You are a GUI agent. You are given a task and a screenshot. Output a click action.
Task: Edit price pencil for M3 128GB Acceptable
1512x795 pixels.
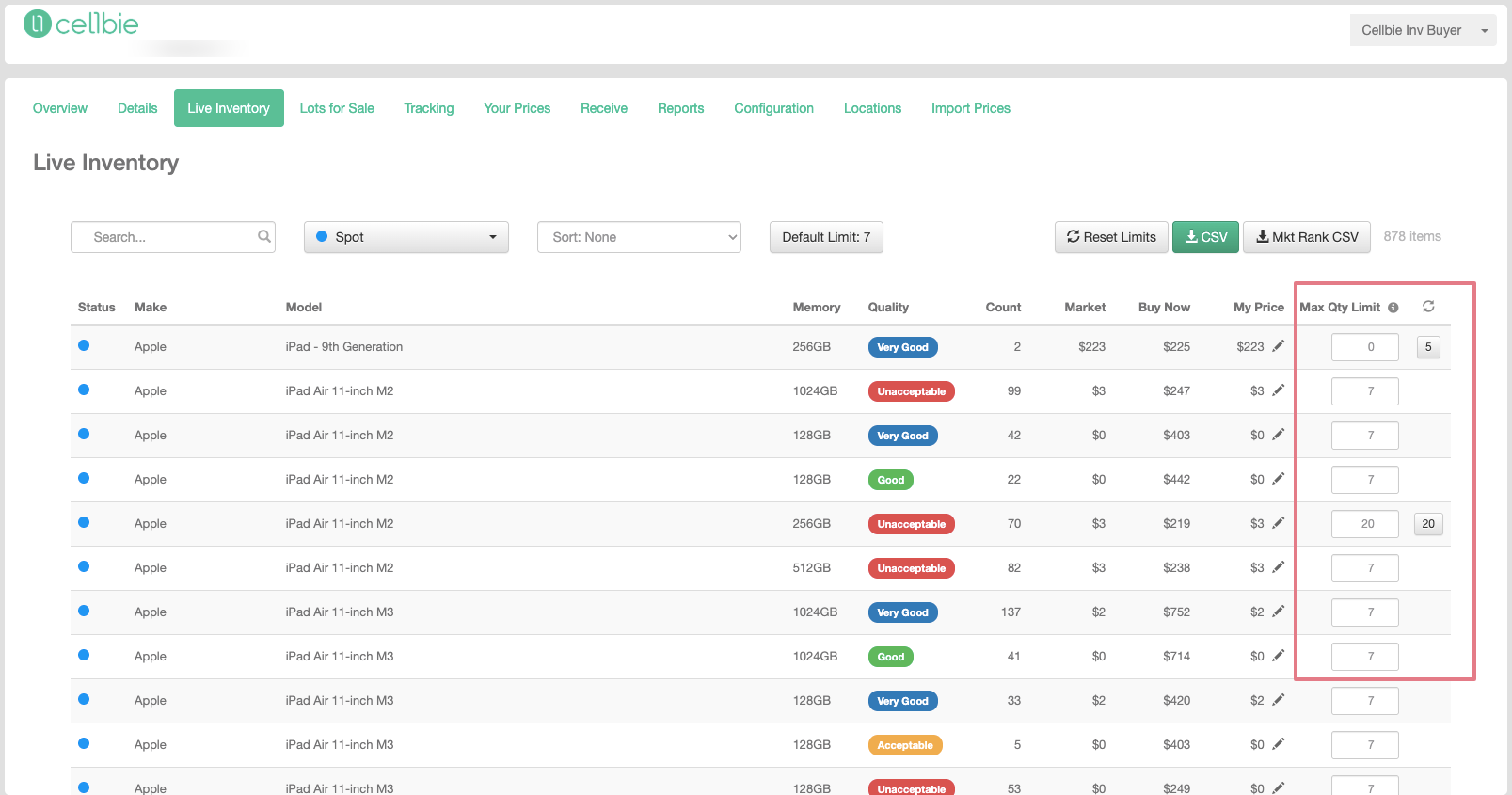(1279, 744)
